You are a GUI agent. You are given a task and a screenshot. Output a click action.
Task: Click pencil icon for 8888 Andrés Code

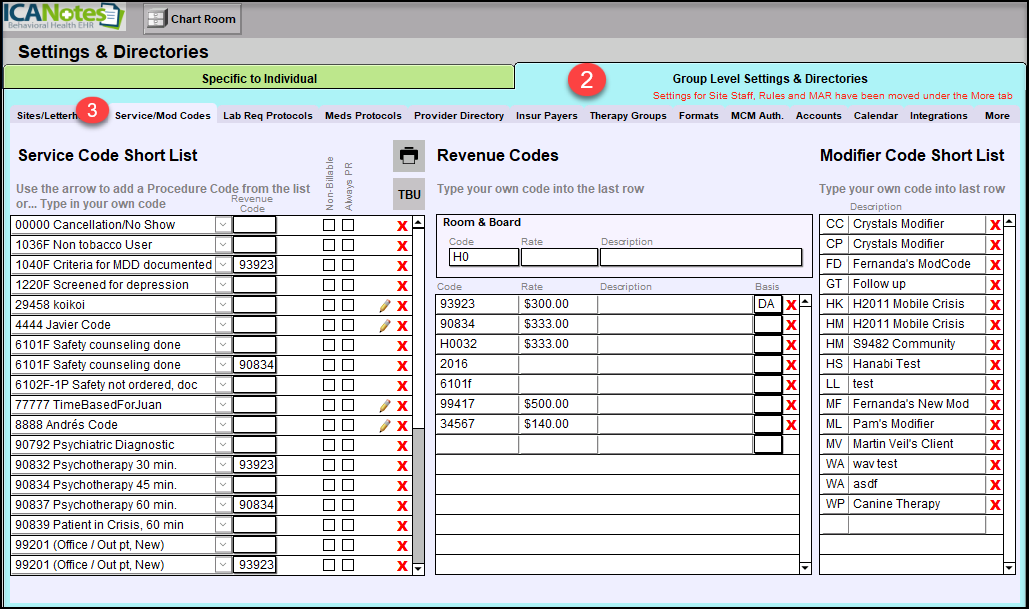tap(384, 425)
